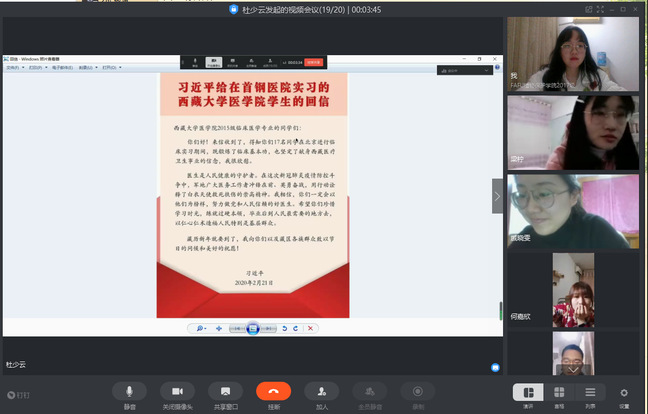Go to previous photo in viewer
This screenshot has width=648, height=414.
pos(237,328)
